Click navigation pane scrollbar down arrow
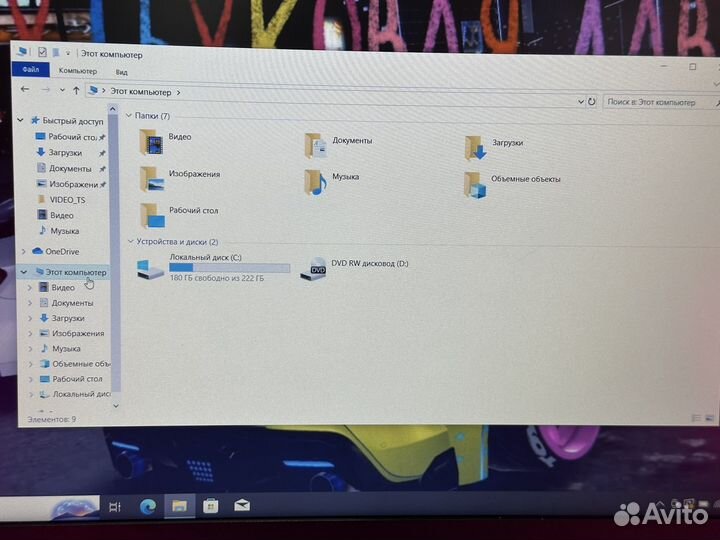 point(116,405)
